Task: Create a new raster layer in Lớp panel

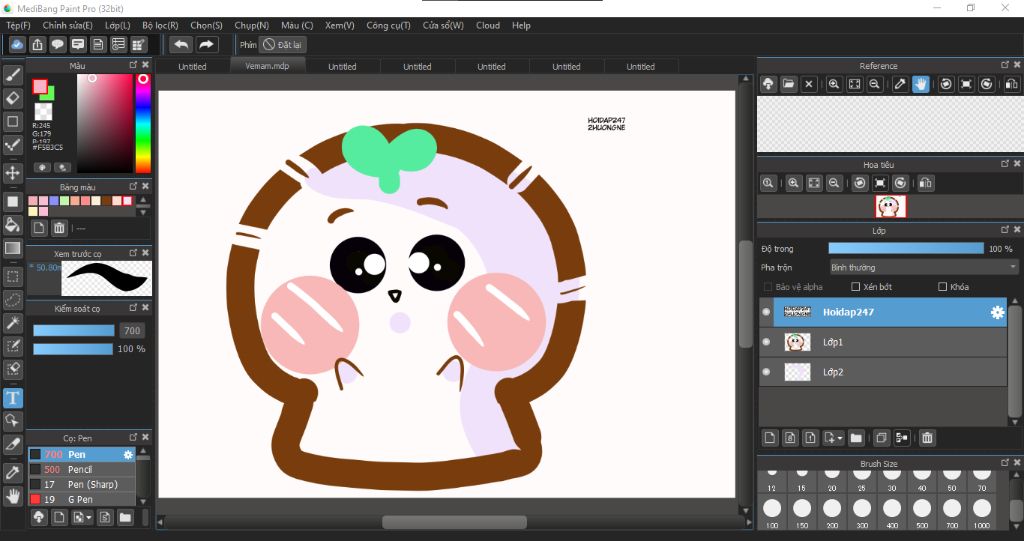Action: tap(770, 438)
